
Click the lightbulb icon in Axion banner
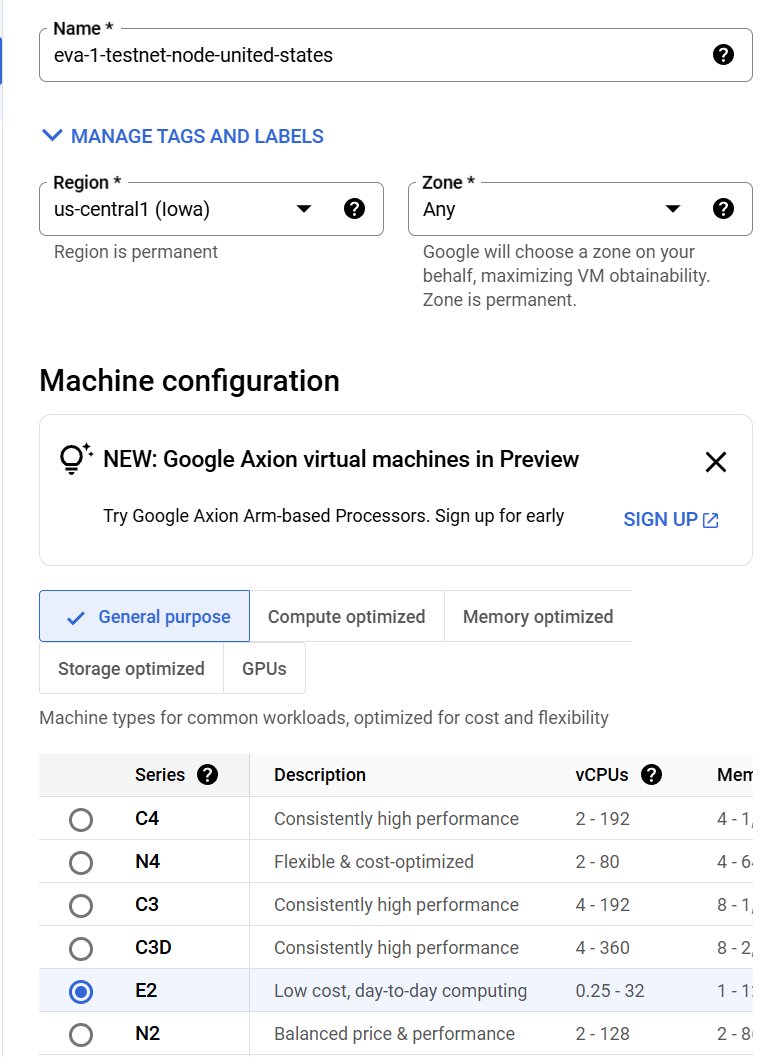[x=76, y=459]
